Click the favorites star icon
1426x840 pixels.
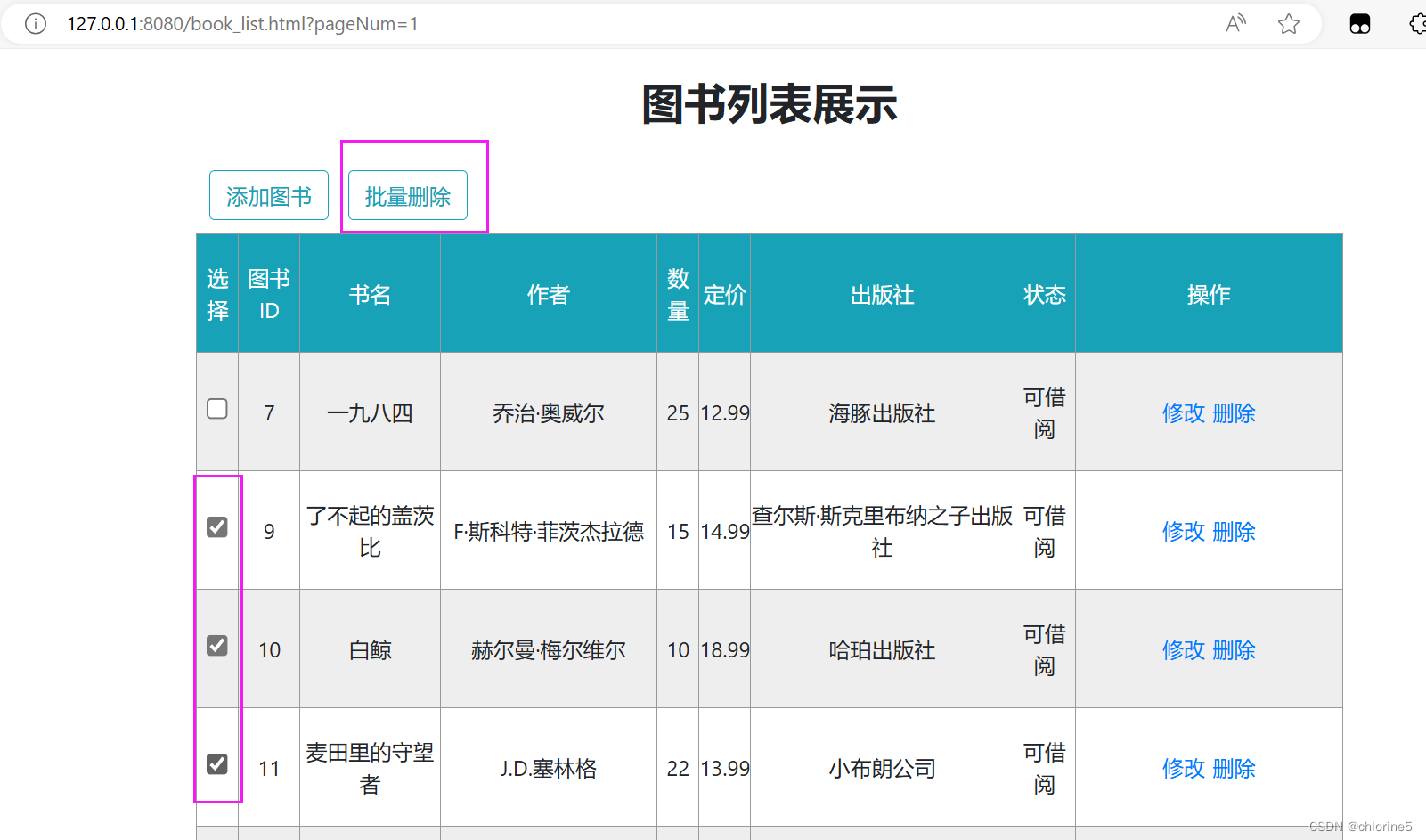1288,24
